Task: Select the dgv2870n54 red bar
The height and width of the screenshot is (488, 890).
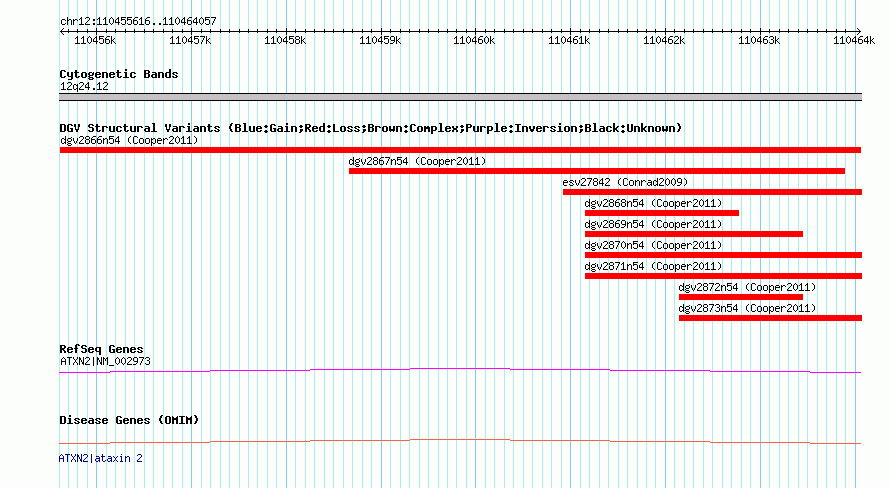Action: (x=723, y=255)
